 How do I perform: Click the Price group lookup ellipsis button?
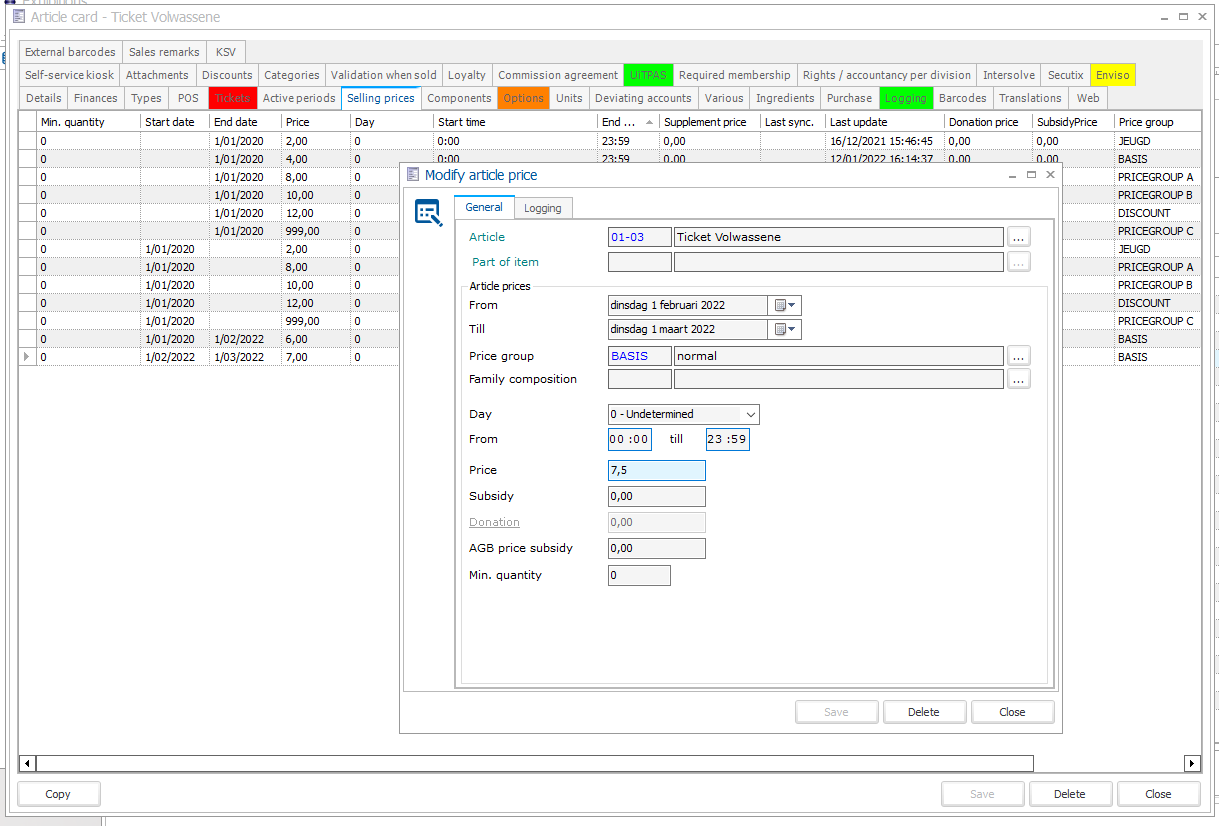point(1018,356)
